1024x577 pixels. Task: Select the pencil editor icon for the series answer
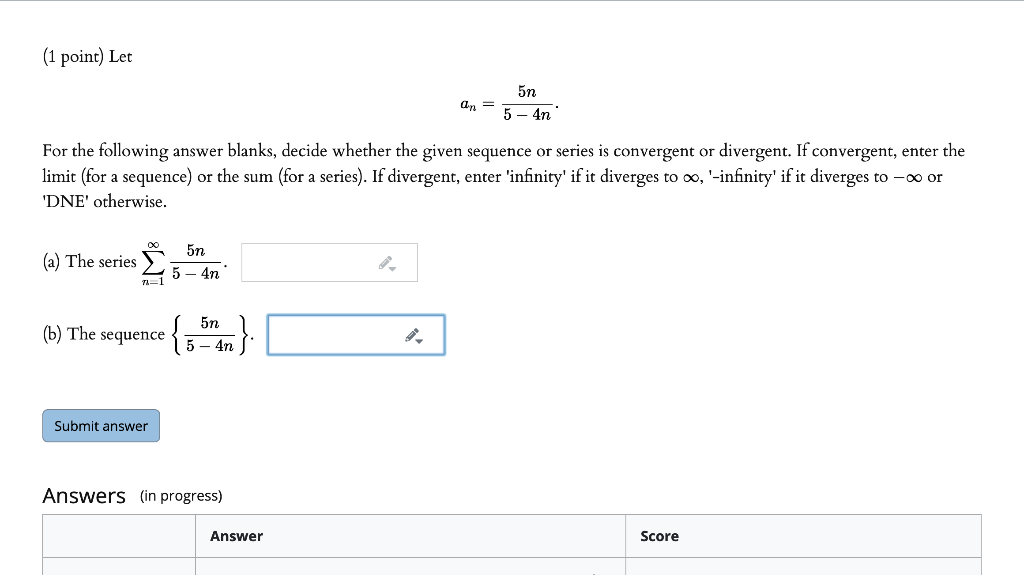[x=384, y=262]
